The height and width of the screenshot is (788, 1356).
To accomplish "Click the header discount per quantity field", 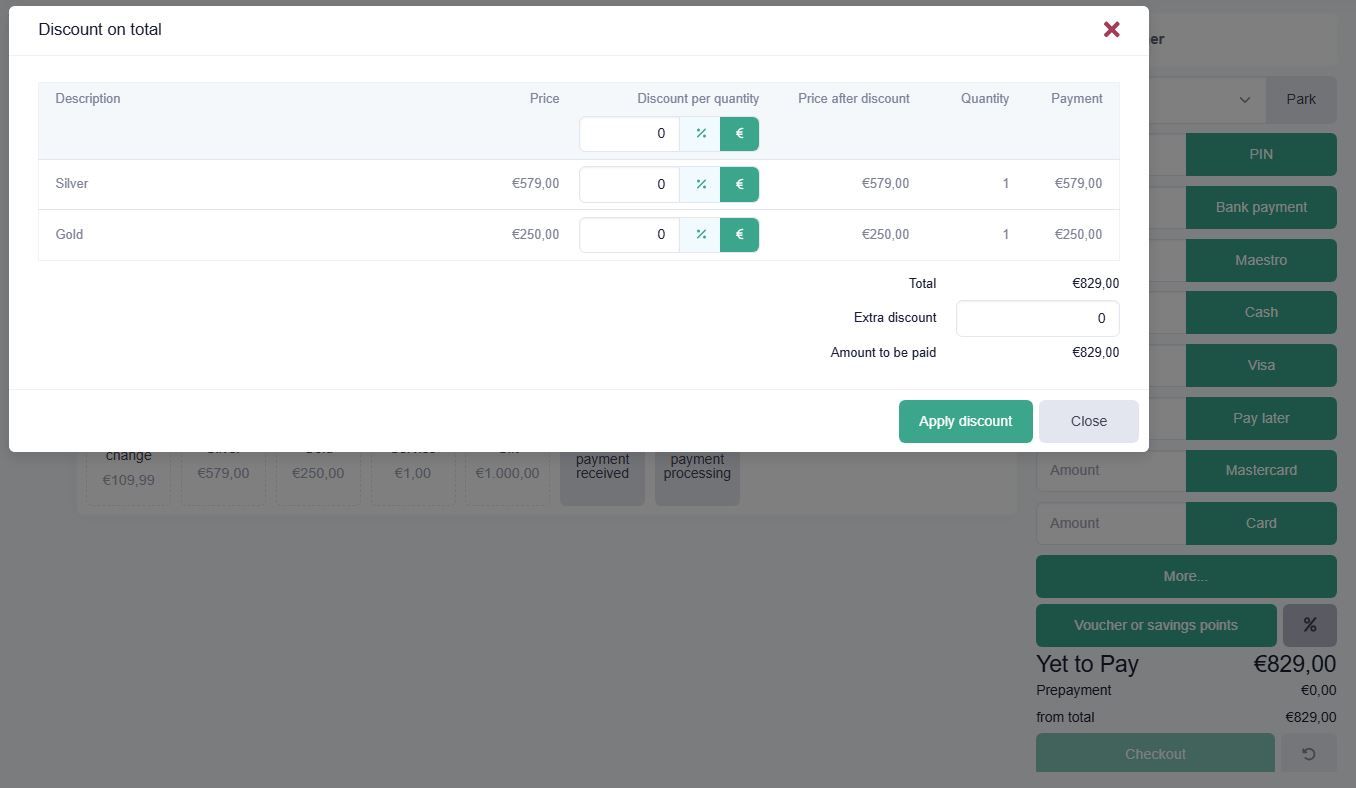I will pyautogui.click(x=629, y=134).
